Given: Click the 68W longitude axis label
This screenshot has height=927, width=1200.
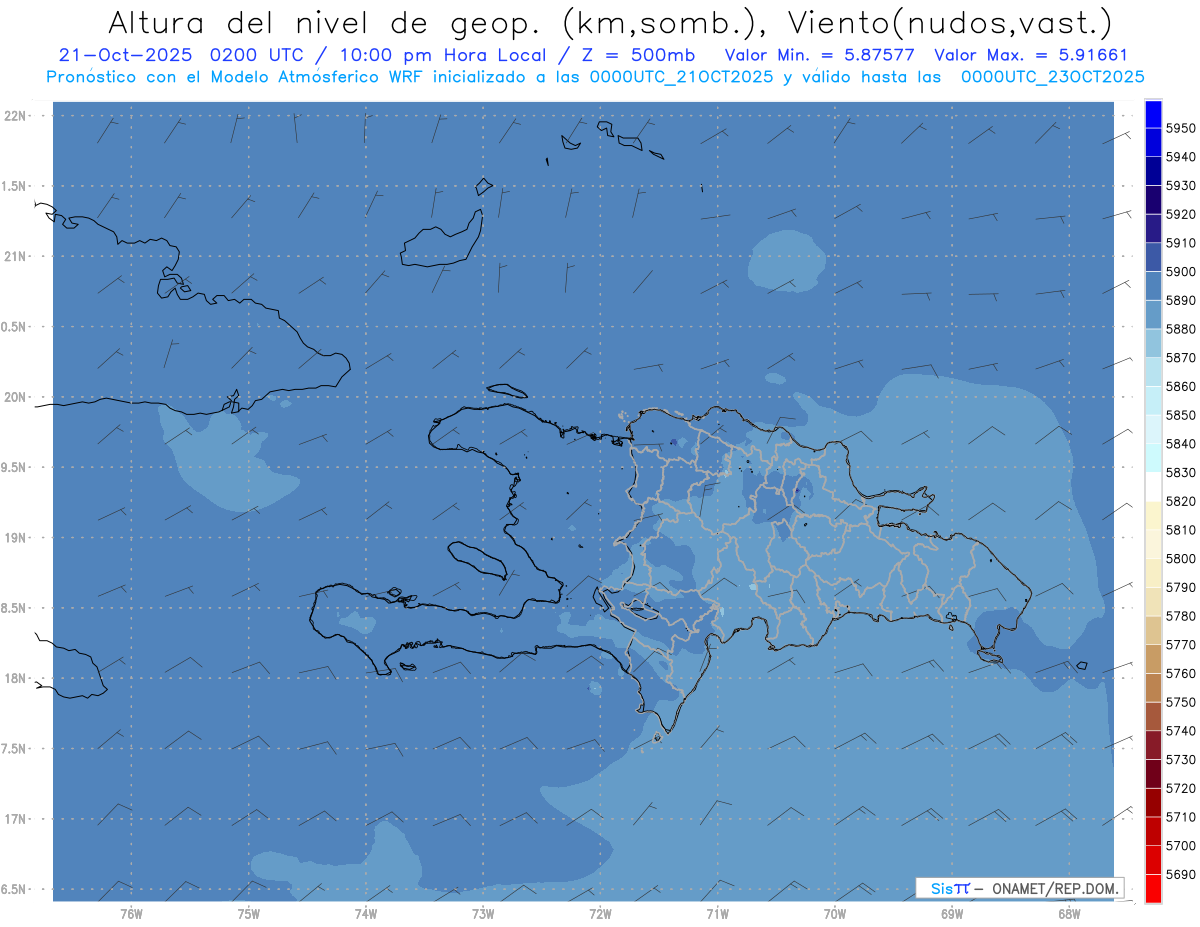Looking at the screenshot, I should (1068, 914).
